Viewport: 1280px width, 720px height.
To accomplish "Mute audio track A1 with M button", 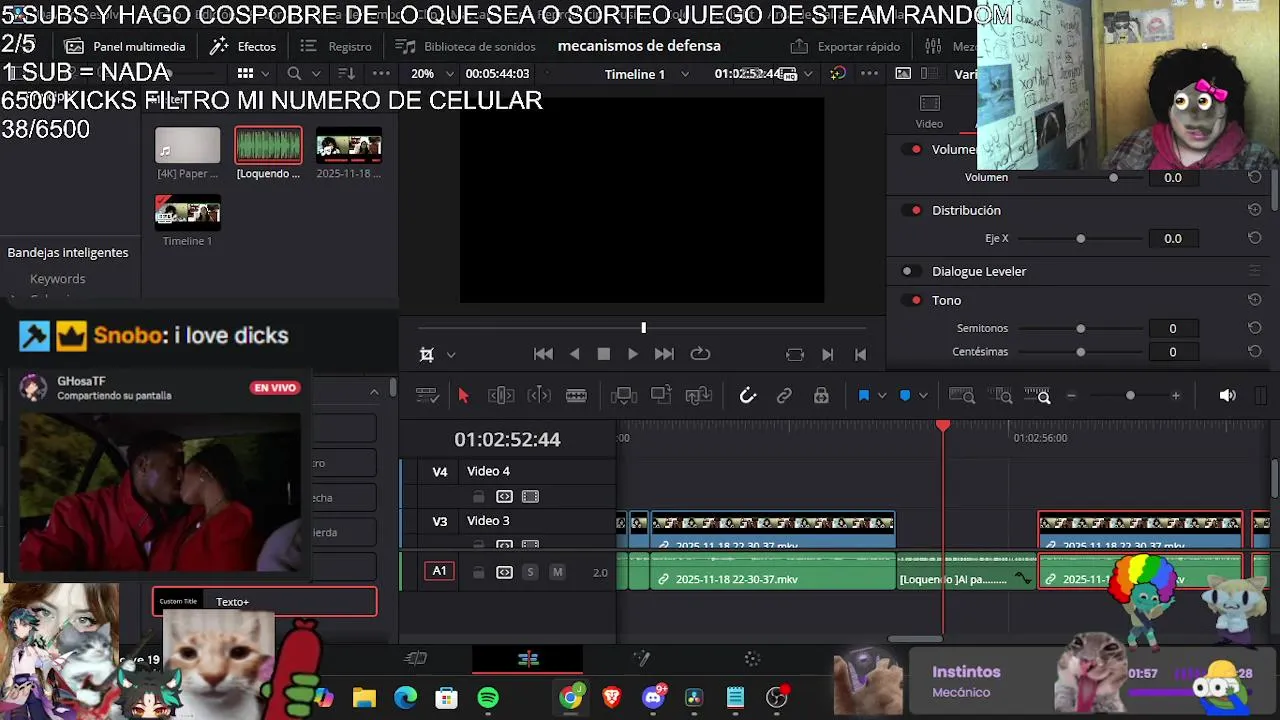I will (x=557, y=572).
